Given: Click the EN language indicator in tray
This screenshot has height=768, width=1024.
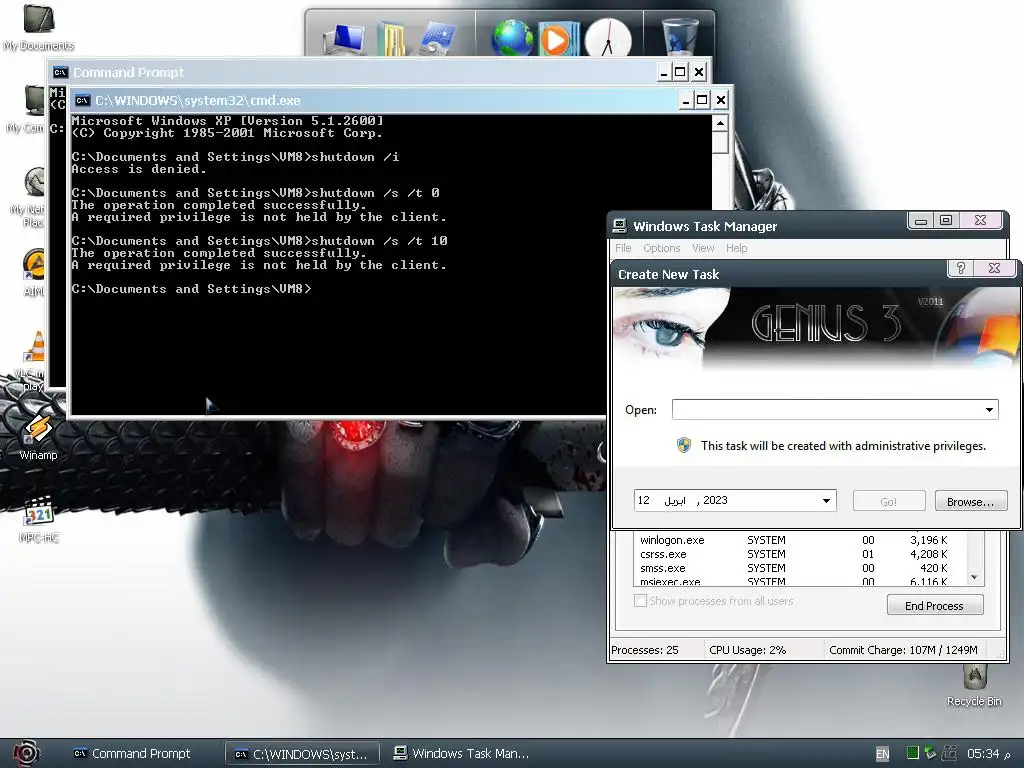Looking at the screenshot, I should tap(882, 754).
